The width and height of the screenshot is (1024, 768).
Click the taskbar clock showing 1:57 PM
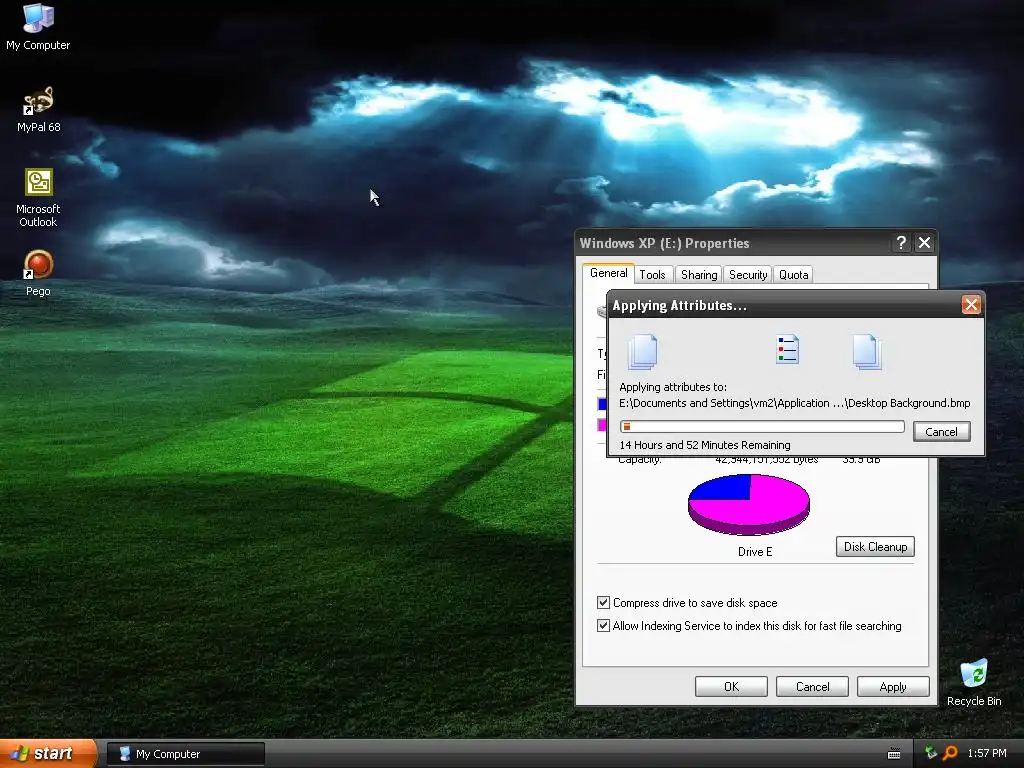987,754
